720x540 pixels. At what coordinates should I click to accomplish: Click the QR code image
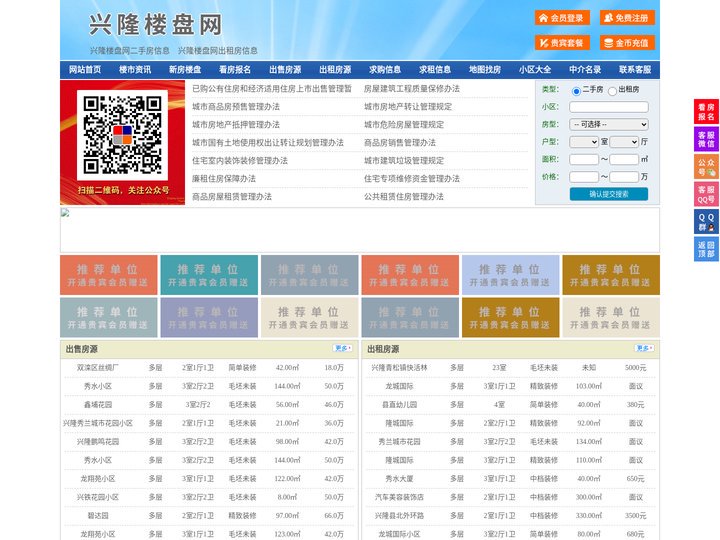pos(122,135)
